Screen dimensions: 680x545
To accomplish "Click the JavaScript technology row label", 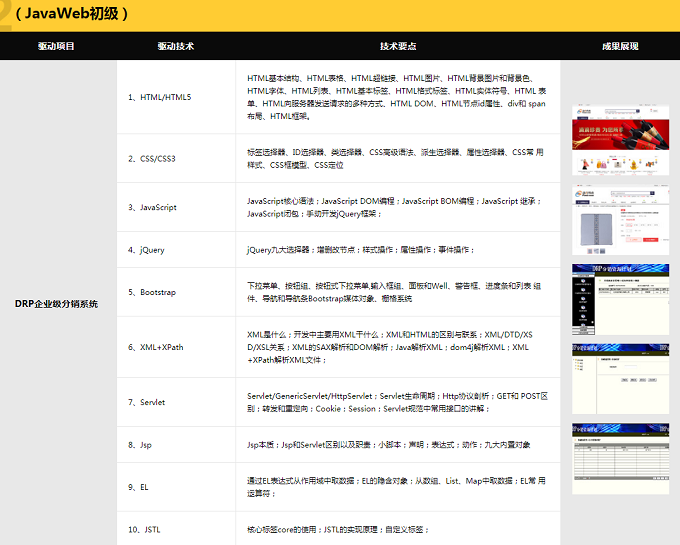I will [x=152, y=207].
